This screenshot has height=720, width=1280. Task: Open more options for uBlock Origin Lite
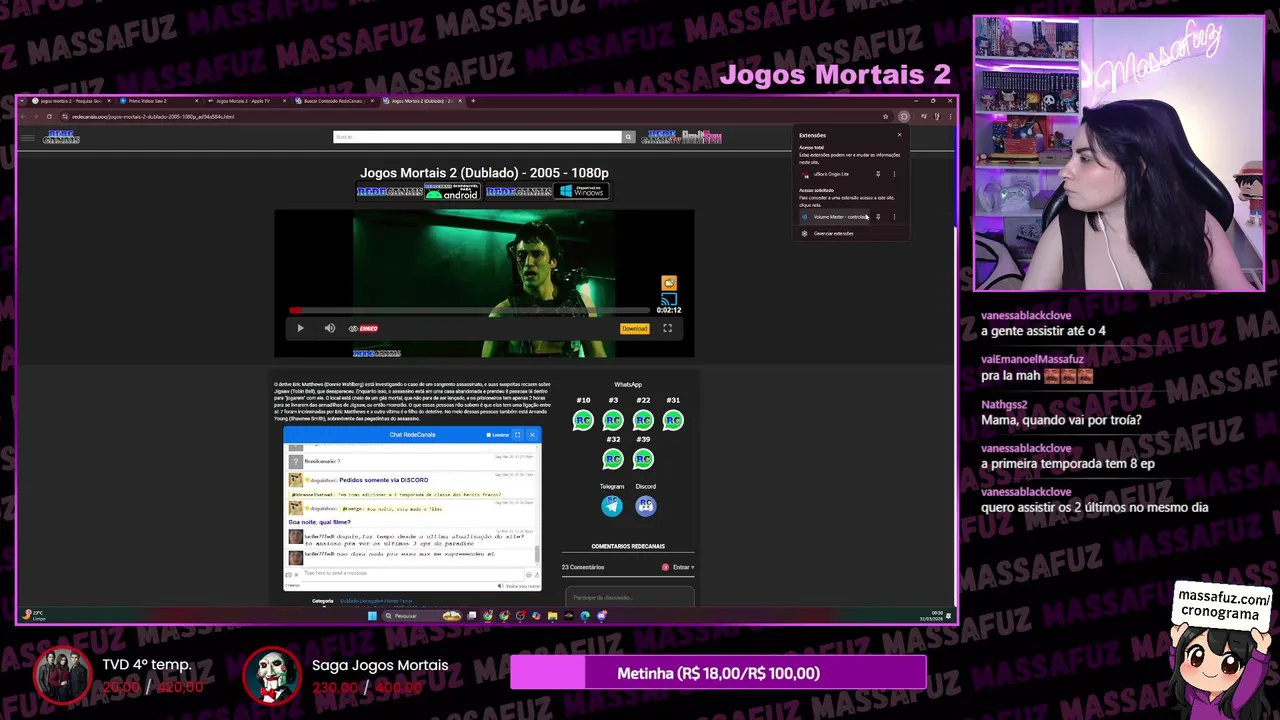pyautogui.click(x=894, y=174)
